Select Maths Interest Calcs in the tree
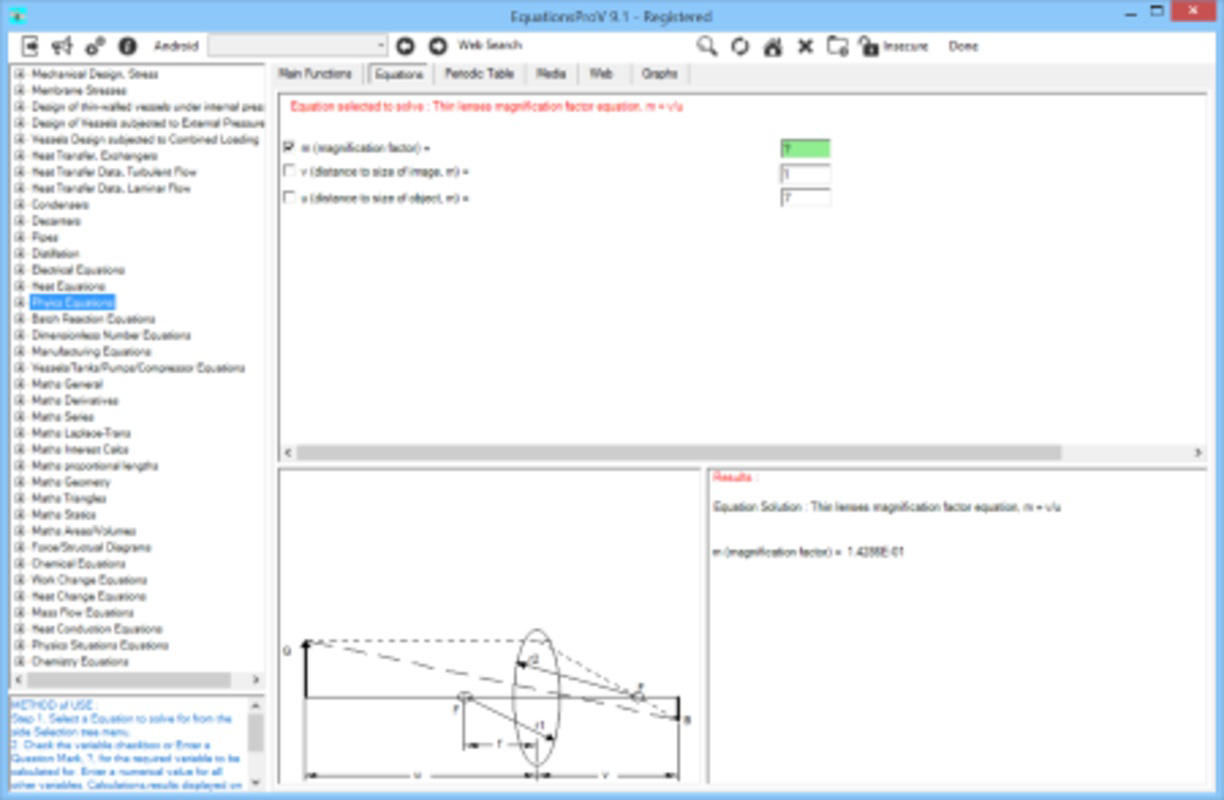1224x800 pixels. [80, 449]
